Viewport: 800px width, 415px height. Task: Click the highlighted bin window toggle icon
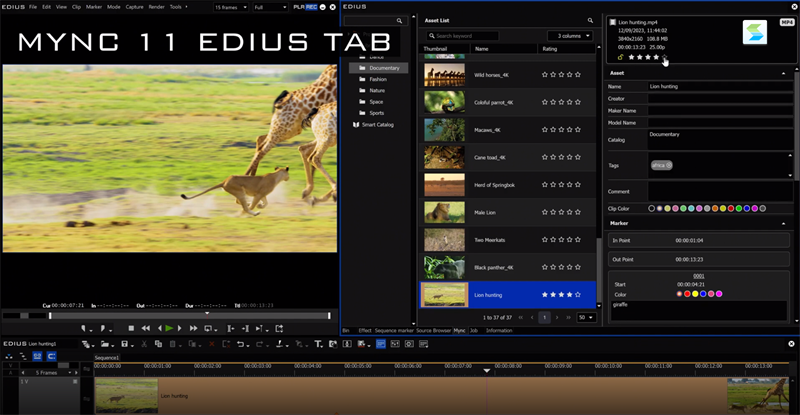381,344
